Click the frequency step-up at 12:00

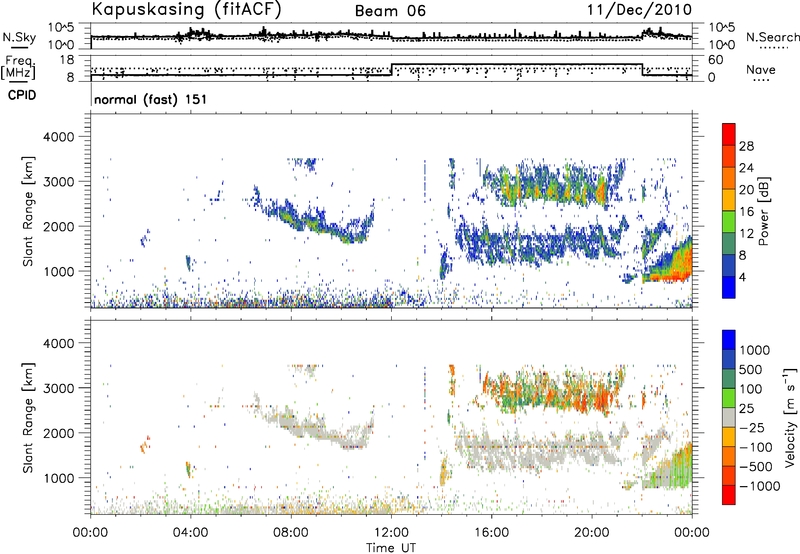coord(391,69)
